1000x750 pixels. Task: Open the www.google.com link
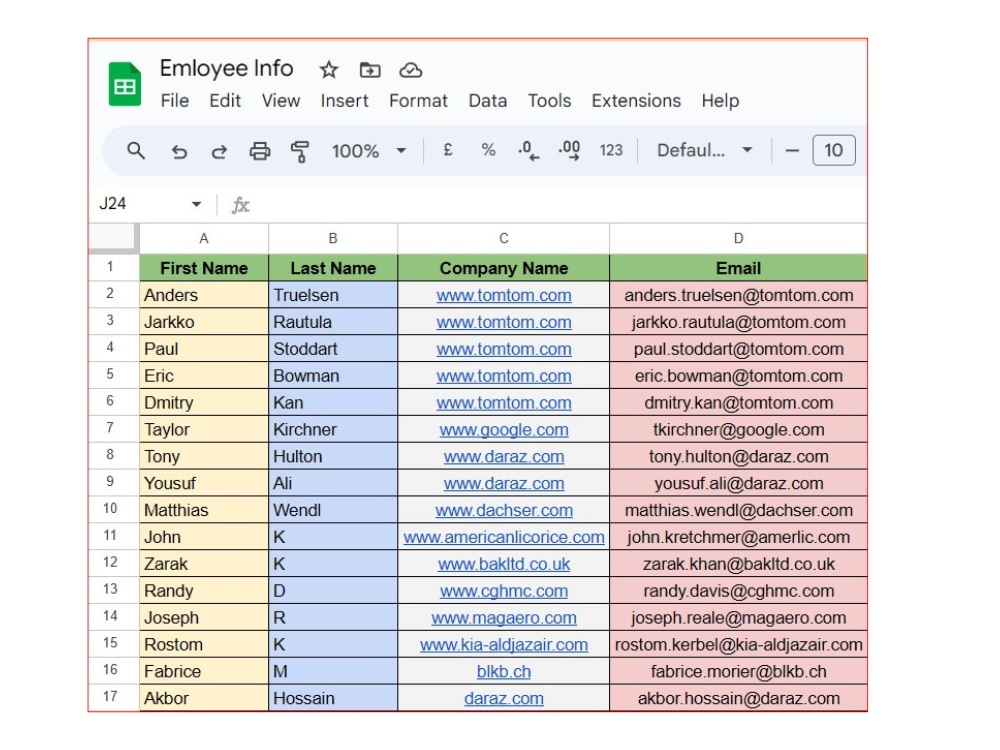(504, 430)
